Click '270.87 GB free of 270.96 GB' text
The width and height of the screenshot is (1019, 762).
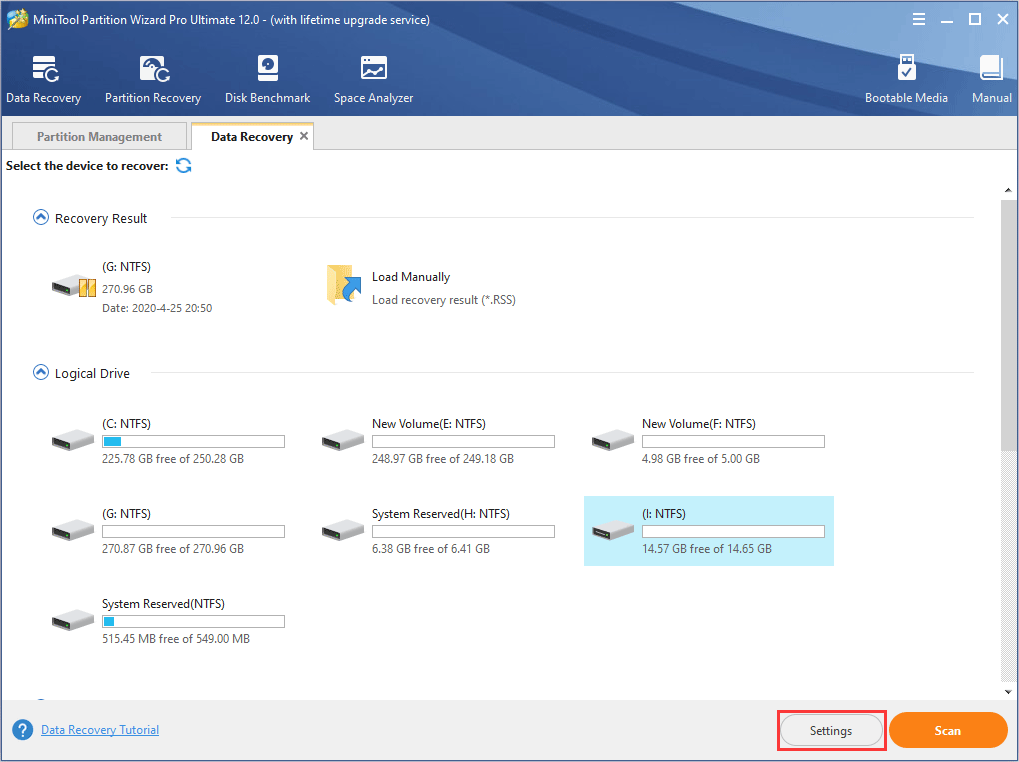pos(173,549)
